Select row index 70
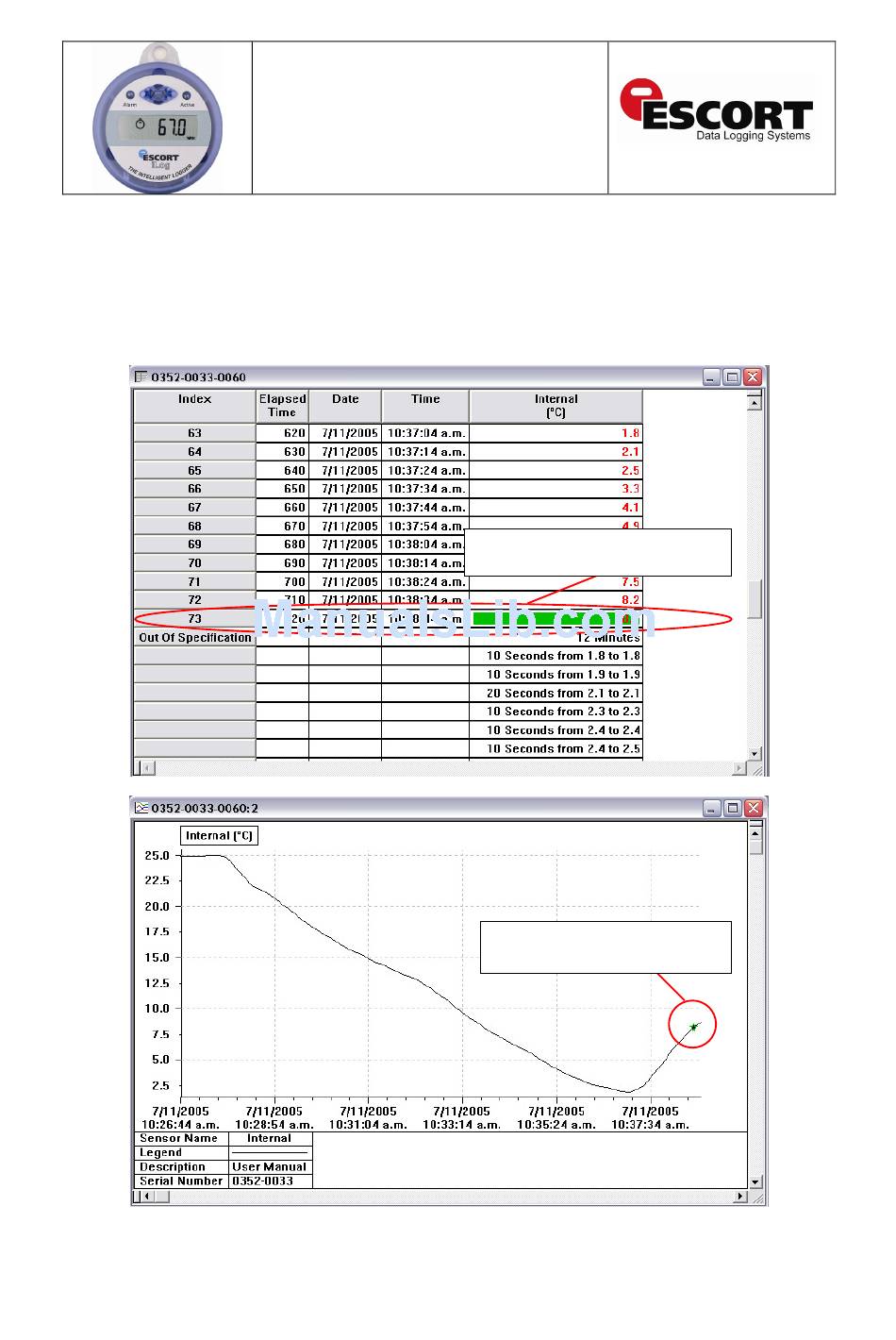Screen dimensions: 896x1340 point(194,563)
